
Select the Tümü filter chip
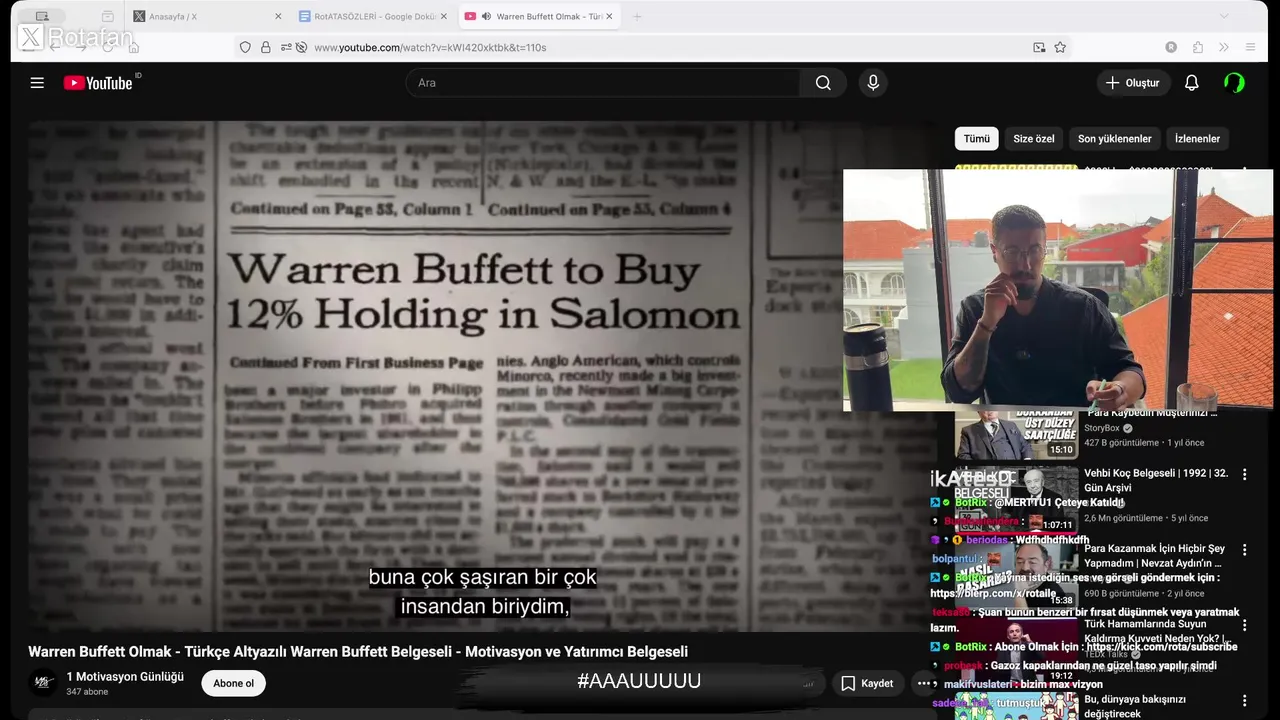[976, 139]
